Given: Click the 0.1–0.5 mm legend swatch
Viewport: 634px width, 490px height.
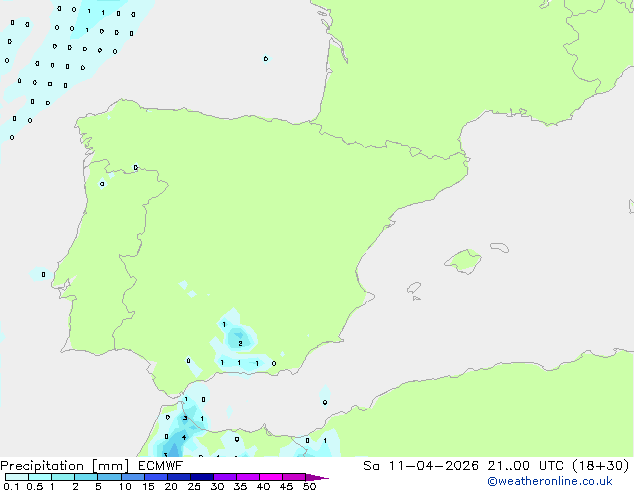Looking at the screenshot, I should pyautogui.click(x=17, y=477).
